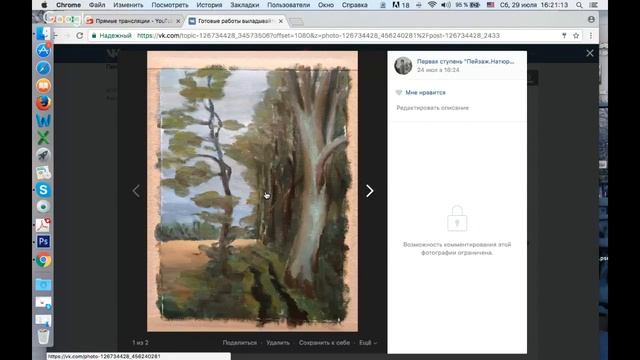
Task: Go to the next photo arrow
Action: 369,191
